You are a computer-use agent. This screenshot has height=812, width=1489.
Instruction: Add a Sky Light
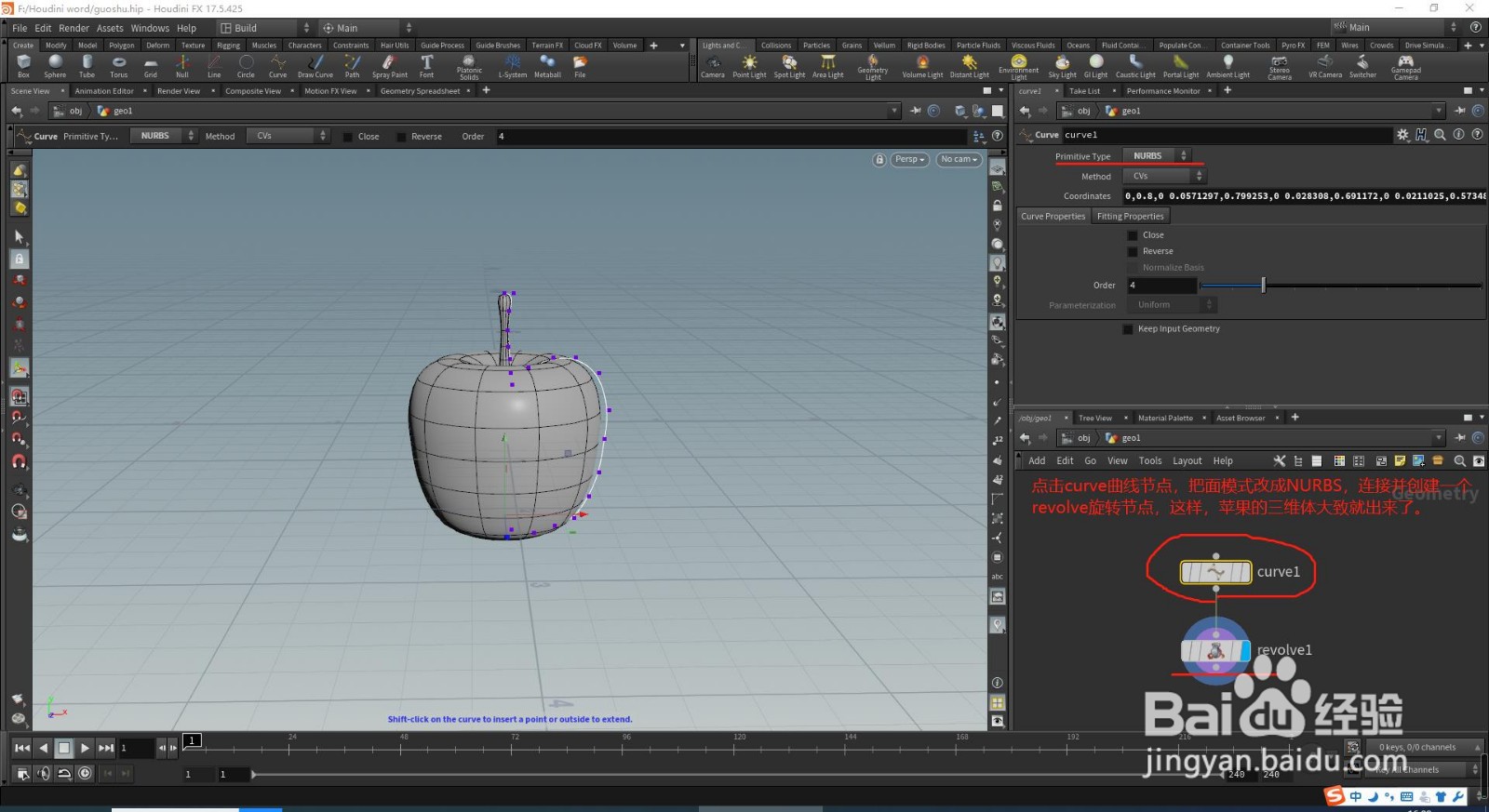pos(1062,66)
